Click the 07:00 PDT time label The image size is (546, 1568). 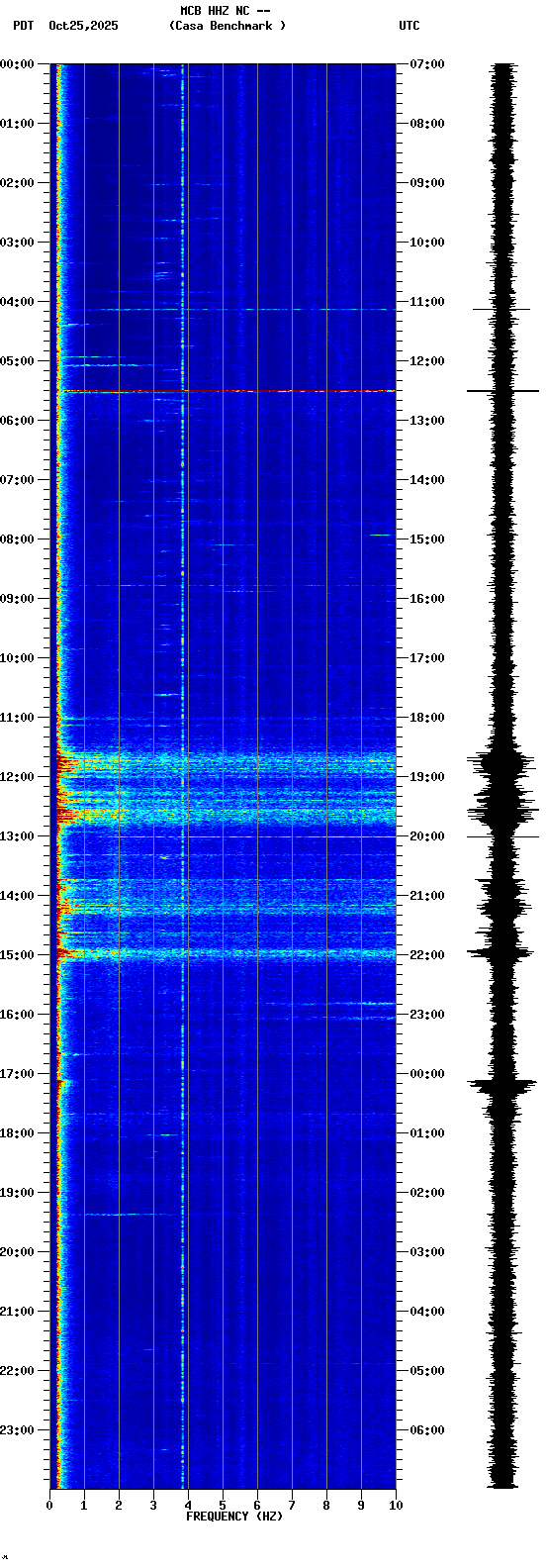click(18, 480)
